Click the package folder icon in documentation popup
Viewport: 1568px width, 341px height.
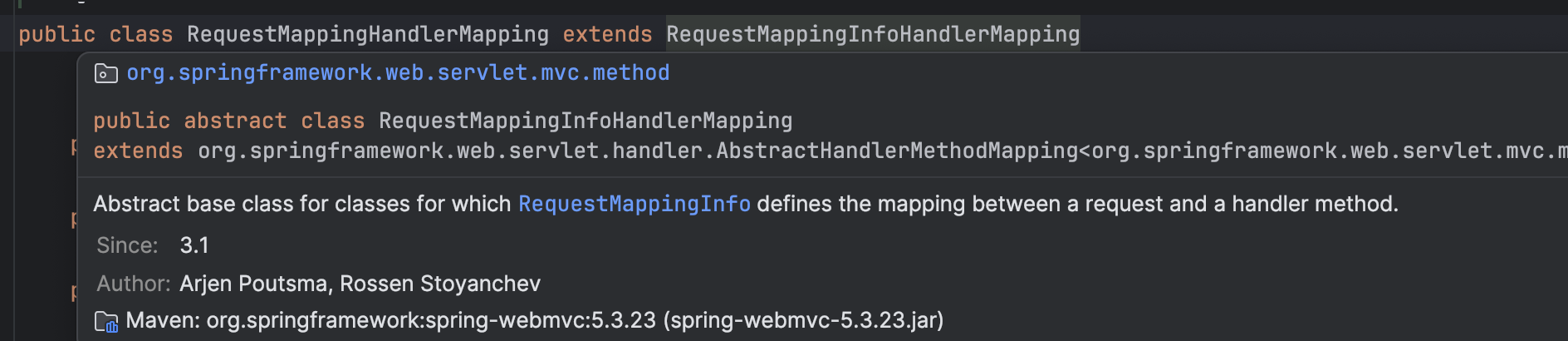(105, 74)
